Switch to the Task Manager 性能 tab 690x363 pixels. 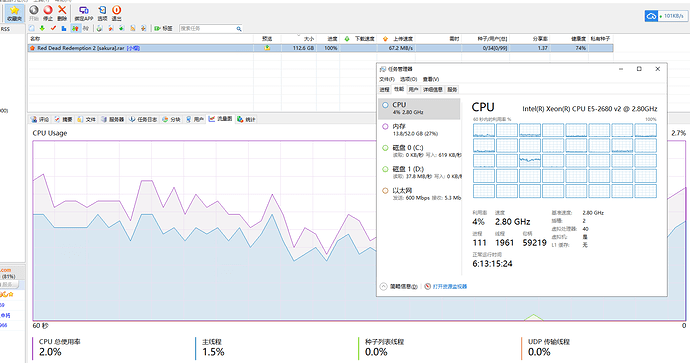click(x=399, y=89)
